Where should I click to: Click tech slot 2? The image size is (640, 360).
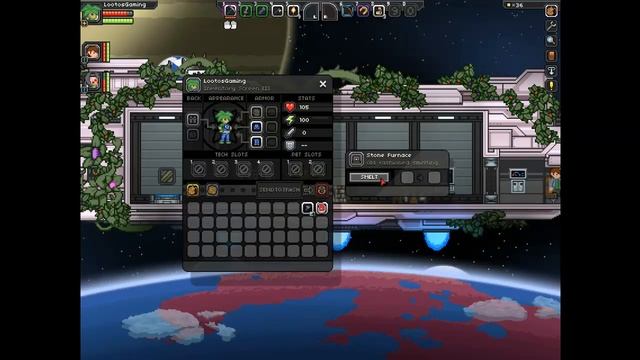(x=221, y=169)
